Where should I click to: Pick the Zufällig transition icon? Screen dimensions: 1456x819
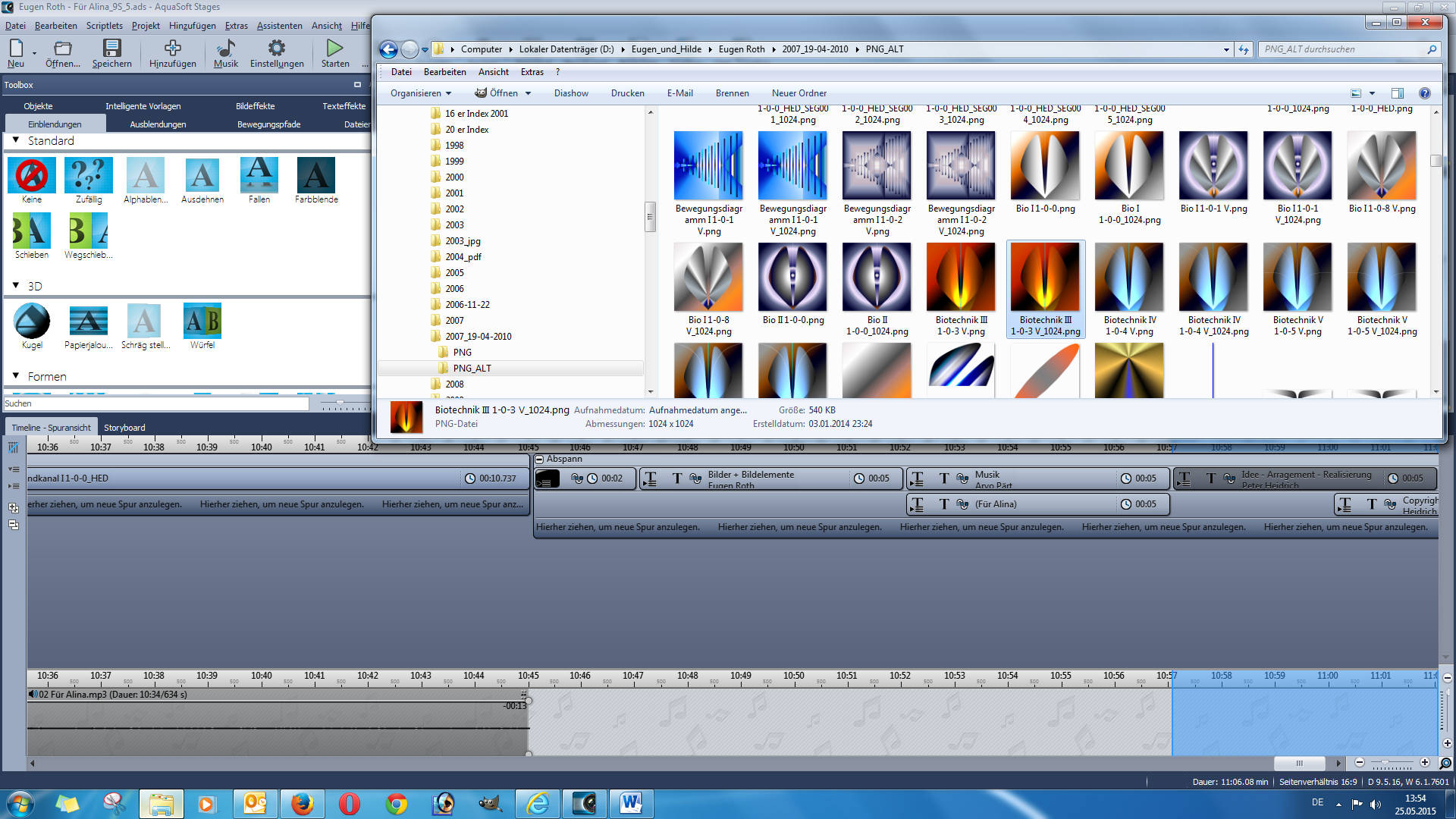(88, 176)
